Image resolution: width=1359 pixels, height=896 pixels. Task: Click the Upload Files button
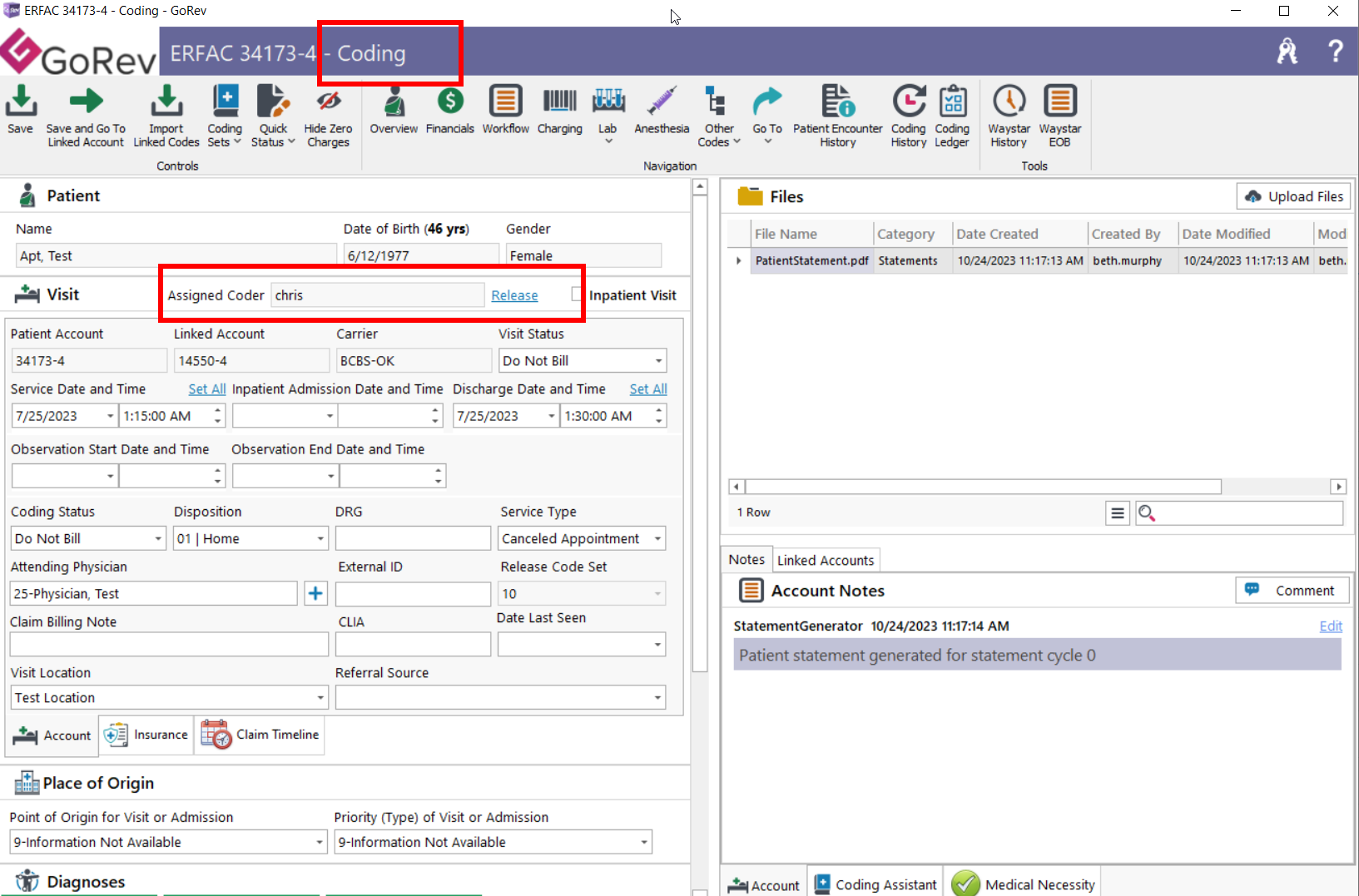coord(1293,196)
